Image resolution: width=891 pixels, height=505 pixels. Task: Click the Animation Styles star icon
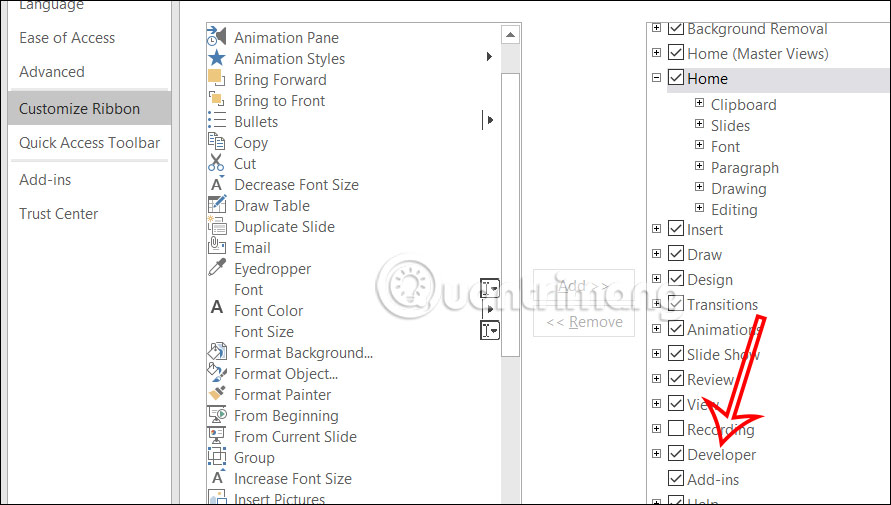[216, 58]
